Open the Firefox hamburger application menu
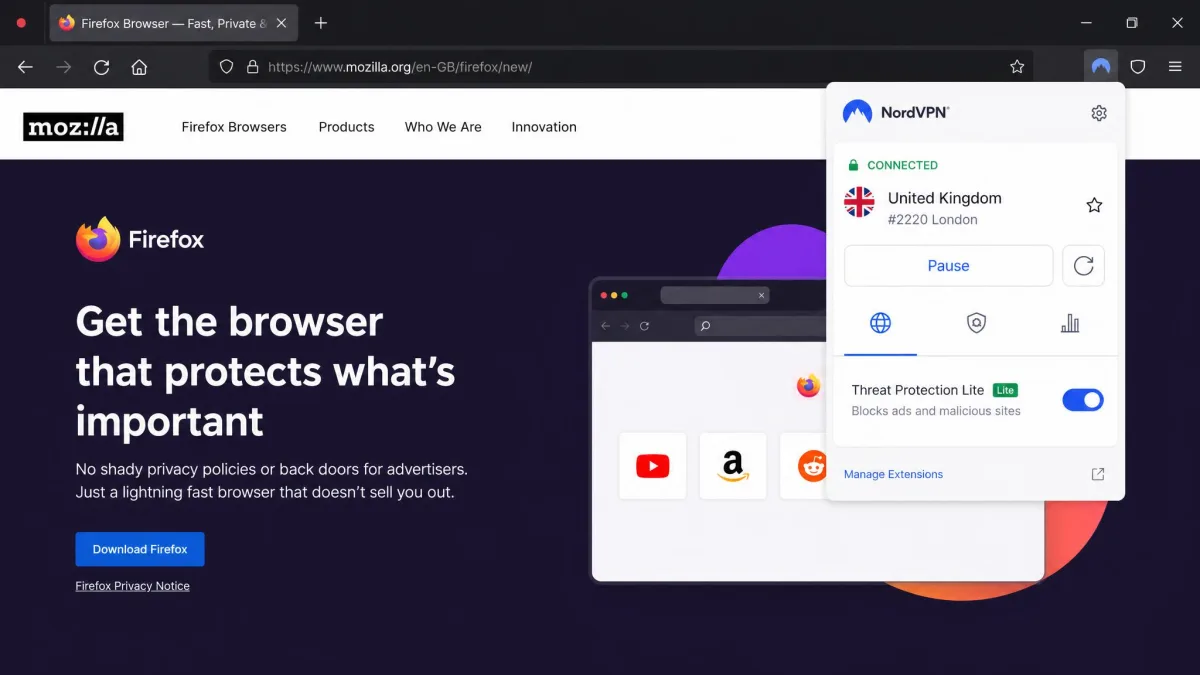Image resolution: width=1200 pixels, height=675 pixels. click(1176, 67)
